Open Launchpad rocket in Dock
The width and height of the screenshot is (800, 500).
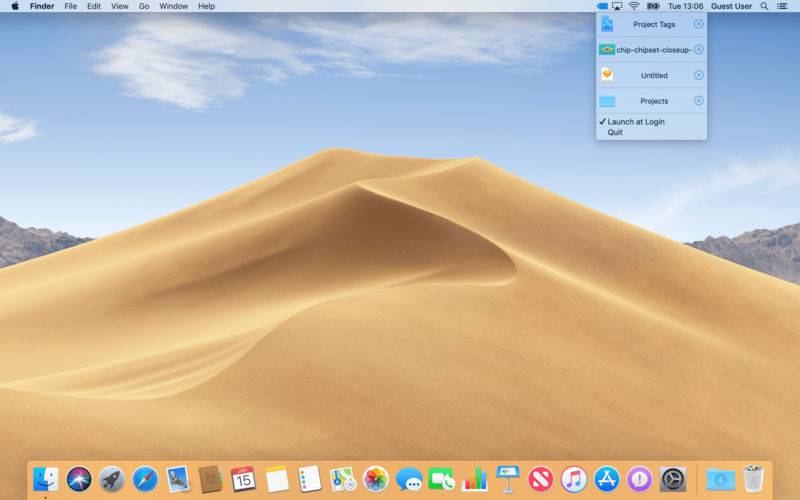coord(112,479)
